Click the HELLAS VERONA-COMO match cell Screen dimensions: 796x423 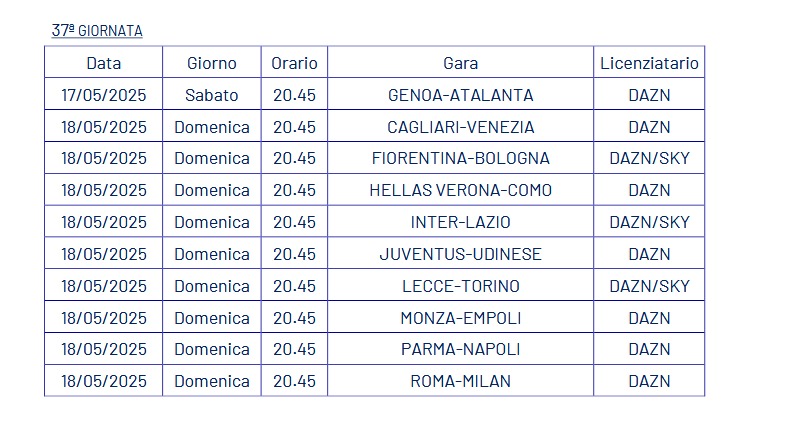click(x=460, y=190)
